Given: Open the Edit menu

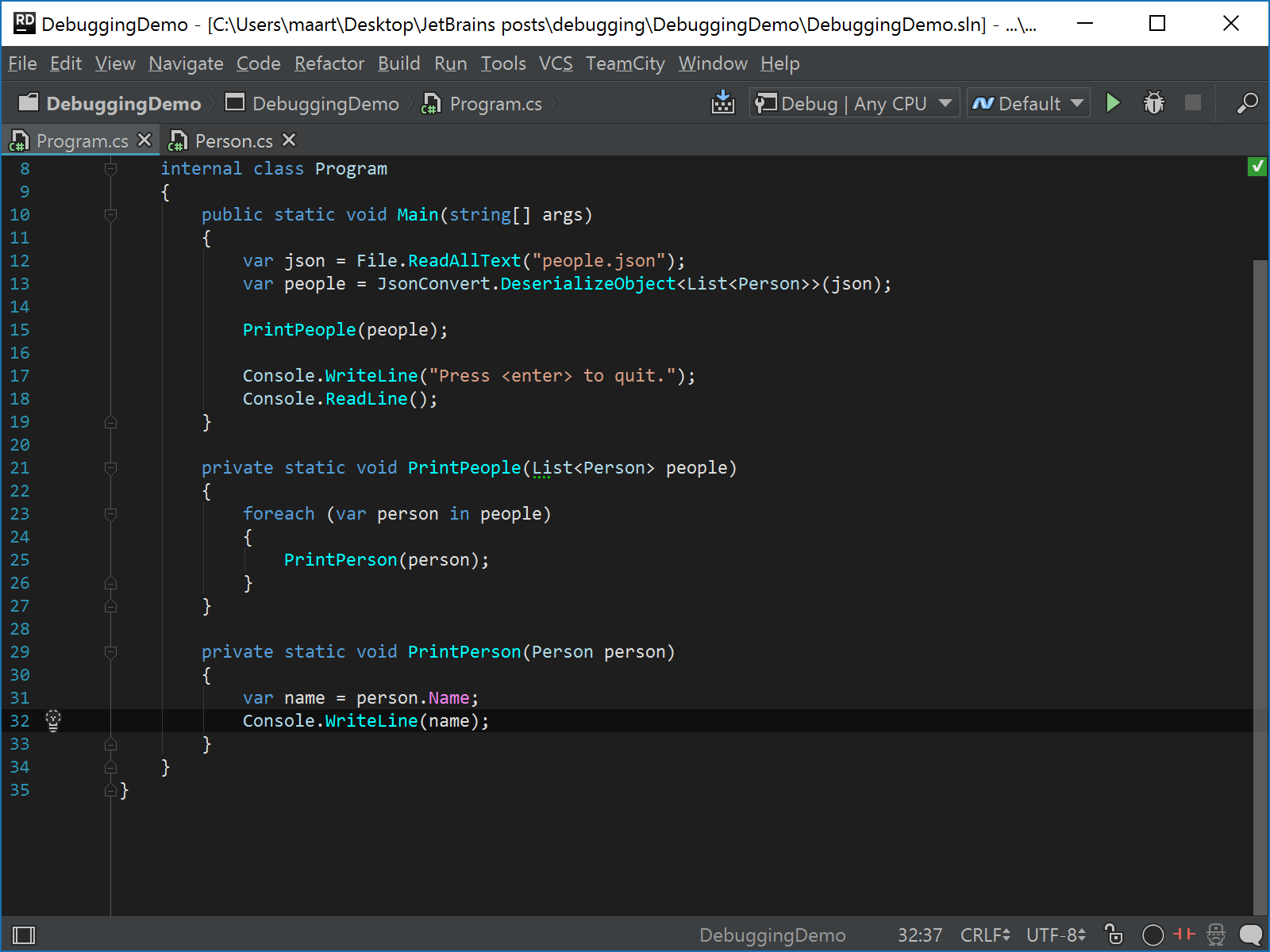Looking at the screenshot, I should [x=66, y=63].
